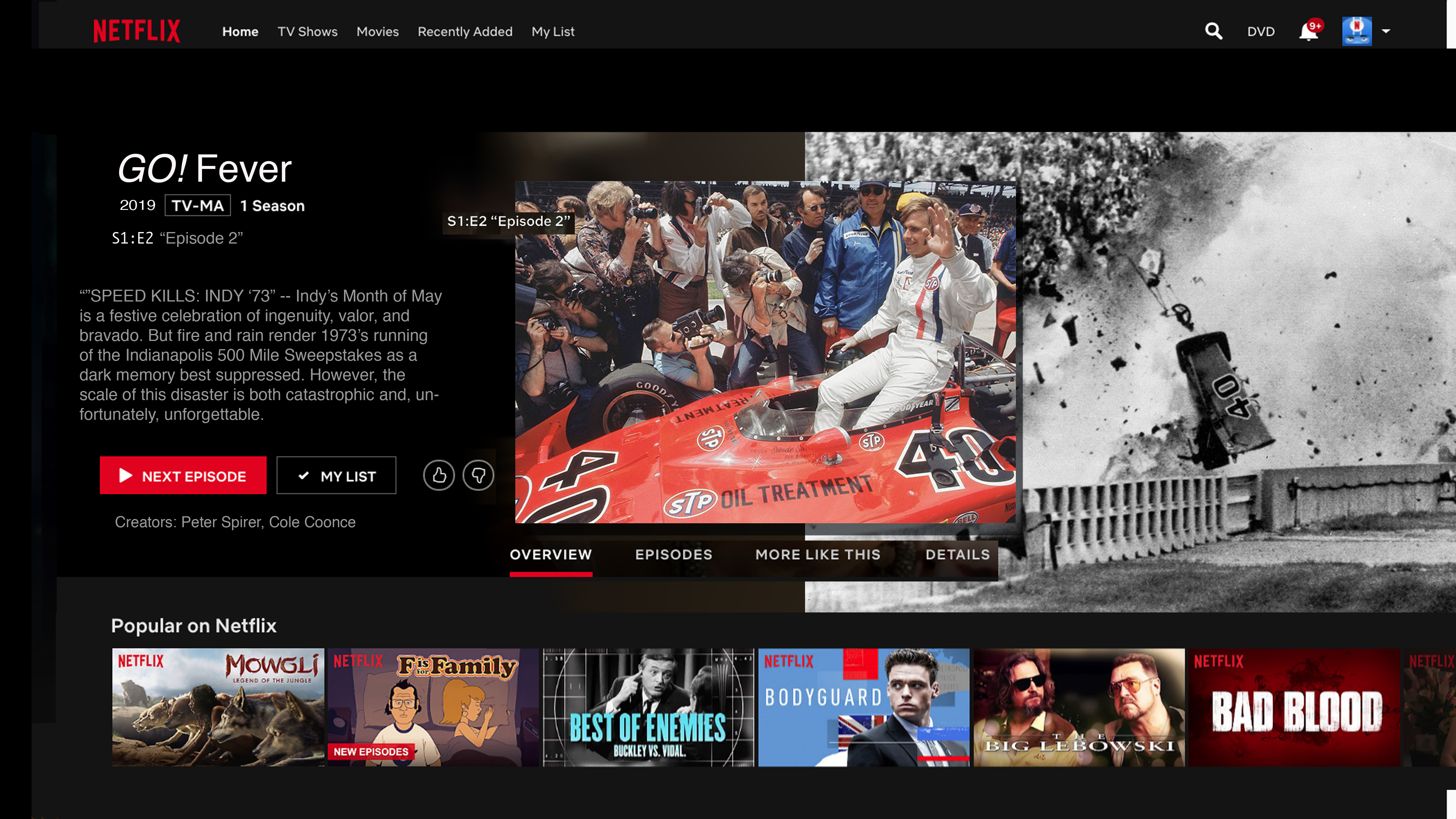
Task: Go to Recently Added
Action: point(465,32)
